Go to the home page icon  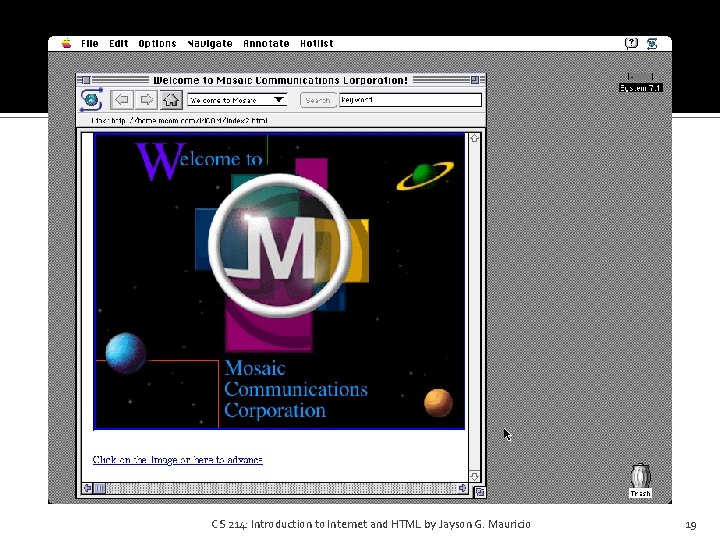[x=171, y=100]
